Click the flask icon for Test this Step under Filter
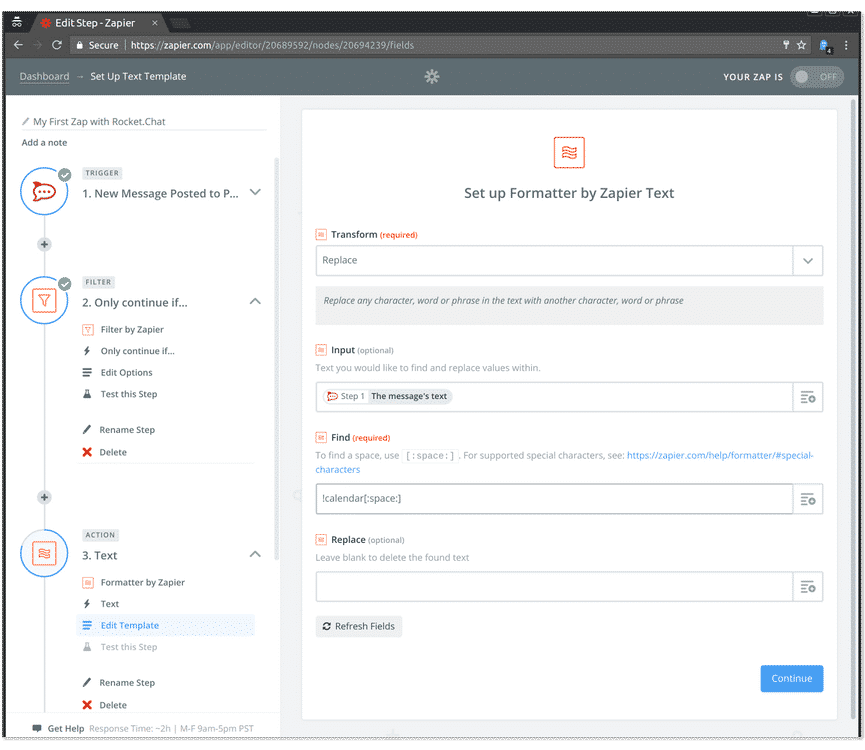 (87, 394)
